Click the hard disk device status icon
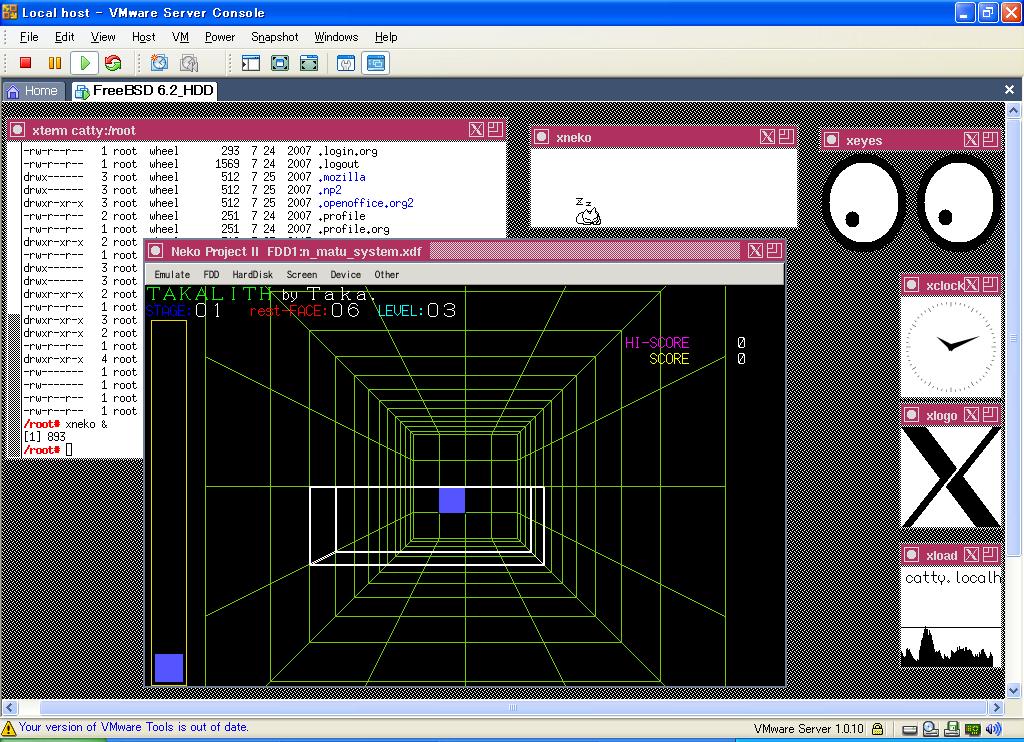The width and height of the screenshot is (1024, 742). coord(909,729)
